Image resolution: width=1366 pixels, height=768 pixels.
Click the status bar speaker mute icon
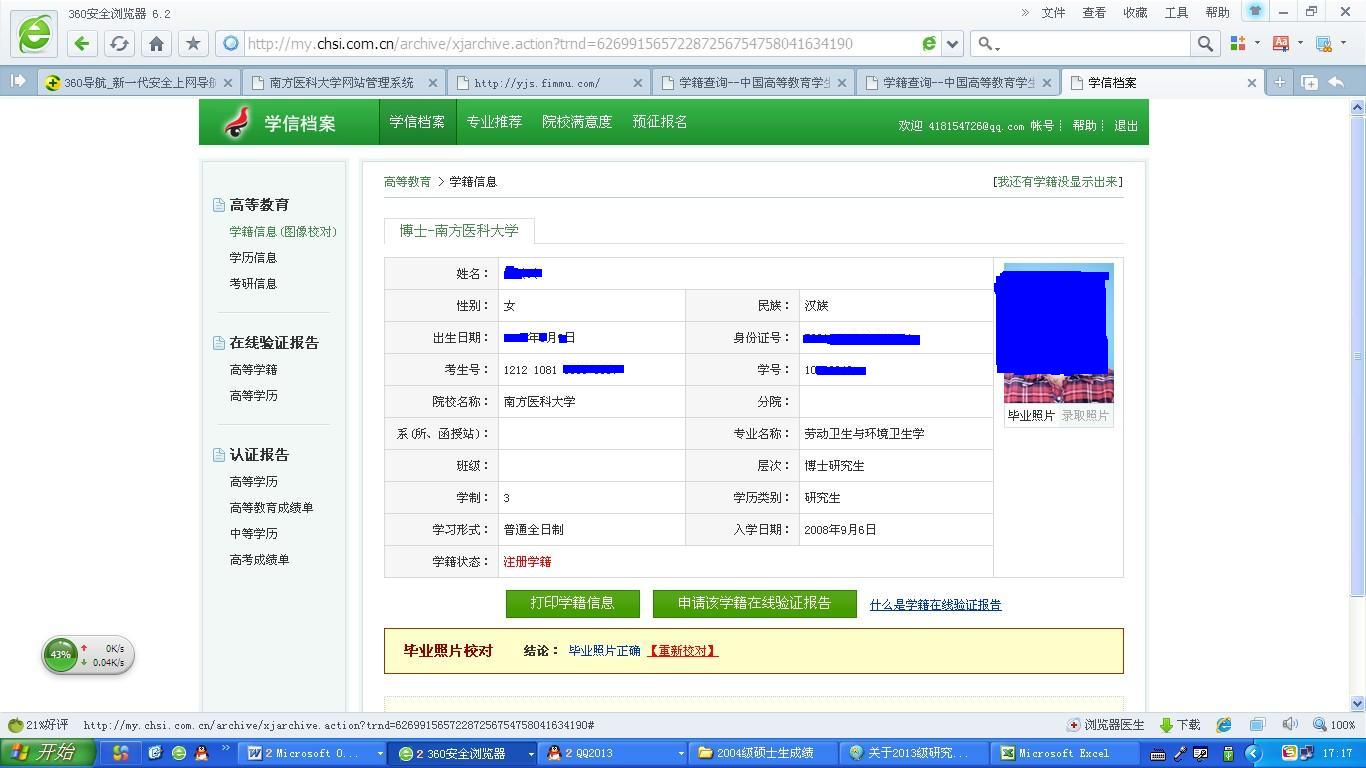(1290, 725)
